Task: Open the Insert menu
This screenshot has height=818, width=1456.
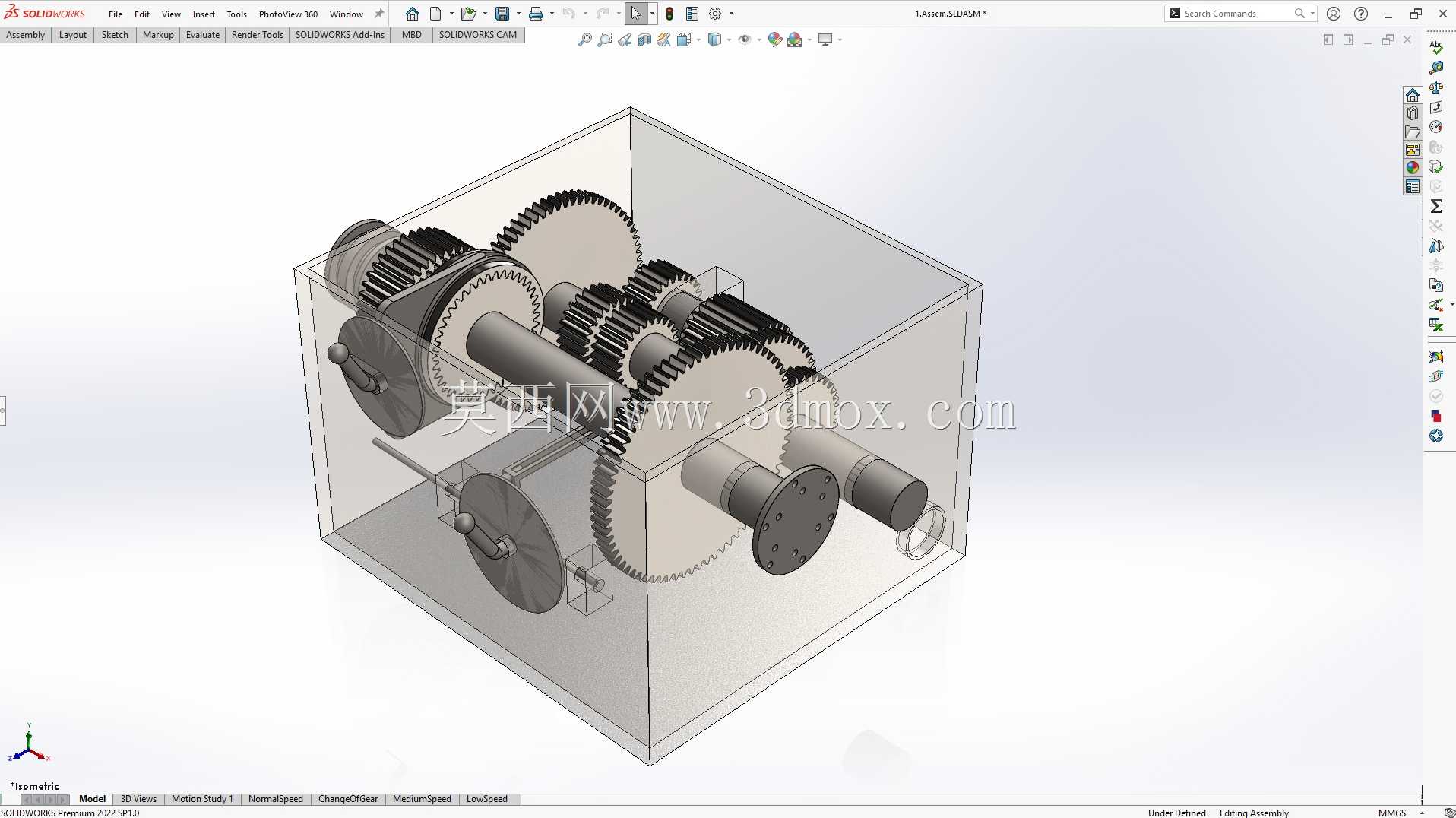Action: click(x=204, y=14)
